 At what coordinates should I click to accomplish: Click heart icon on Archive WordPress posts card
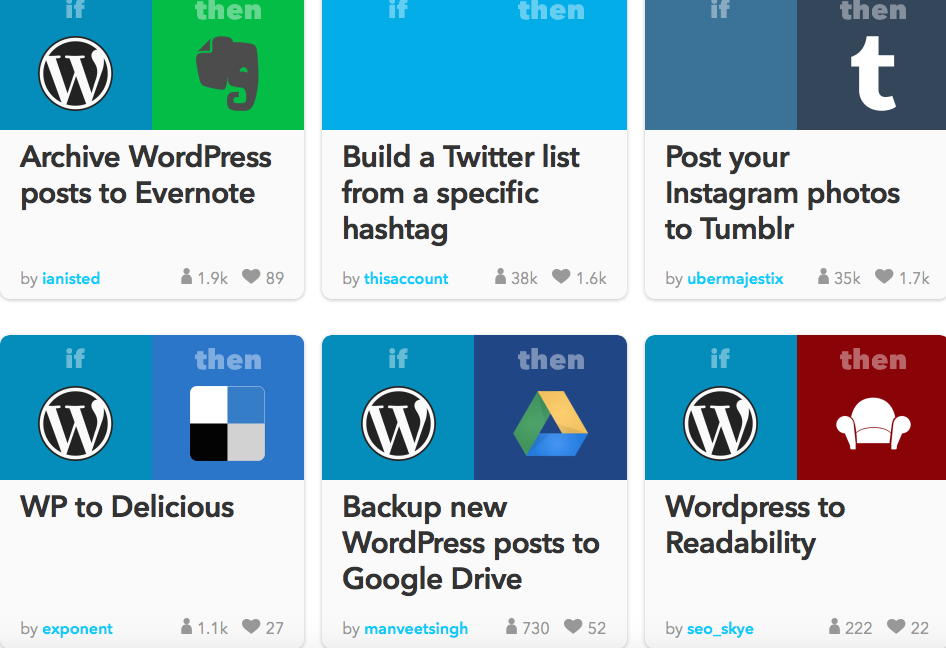[x=251, y=276]
